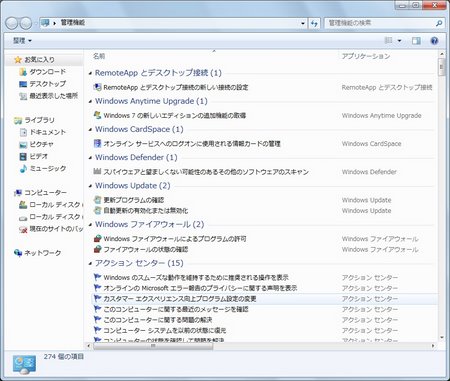Collapse the Windows Defender group
This screenshot has height=381, width=450.
pyautogui.click(x=90, y=158)
